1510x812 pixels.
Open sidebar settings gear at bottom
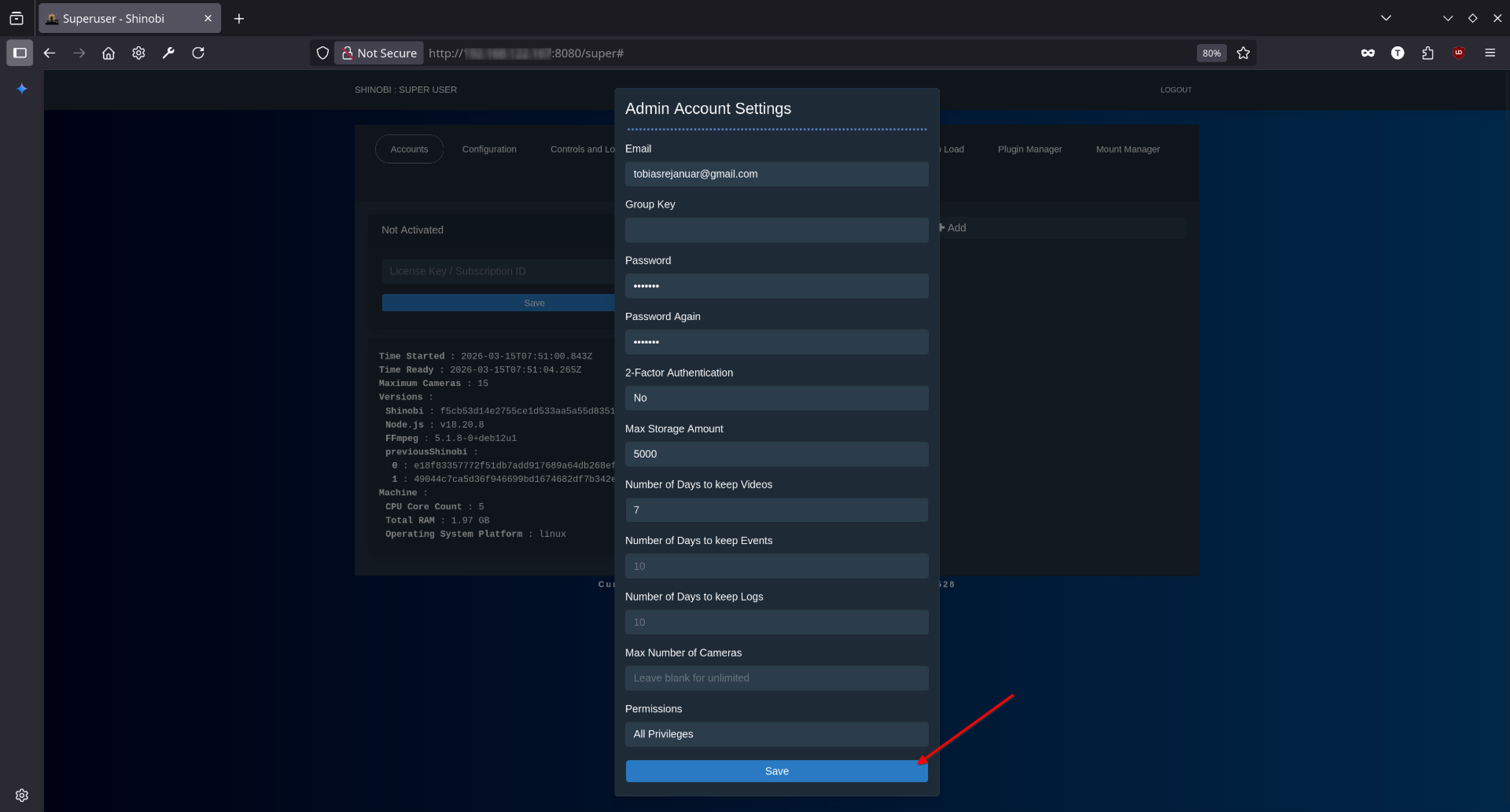point(22,795)
